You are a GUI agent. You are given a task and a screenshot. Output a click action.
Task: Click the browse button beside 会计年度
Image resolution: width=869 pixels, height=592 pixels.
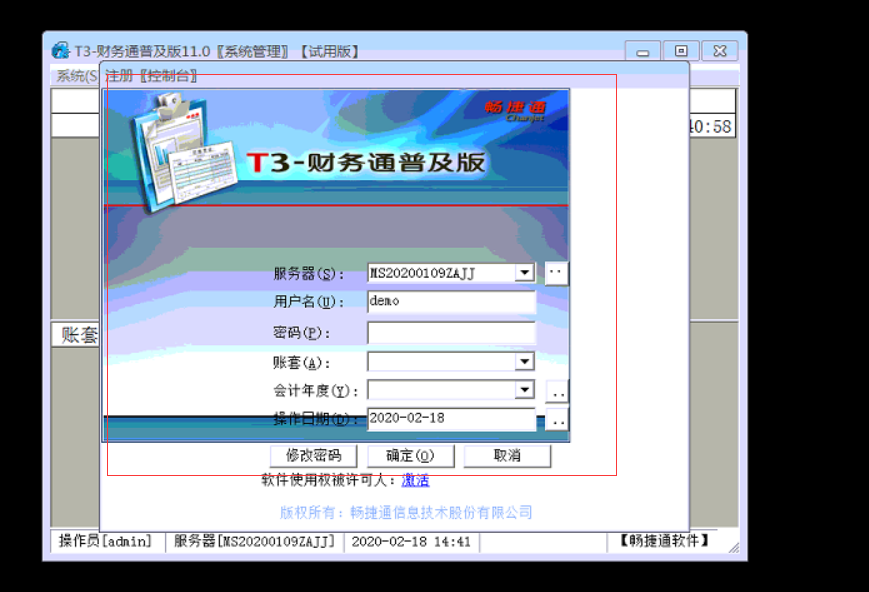[x=558, y=391]
